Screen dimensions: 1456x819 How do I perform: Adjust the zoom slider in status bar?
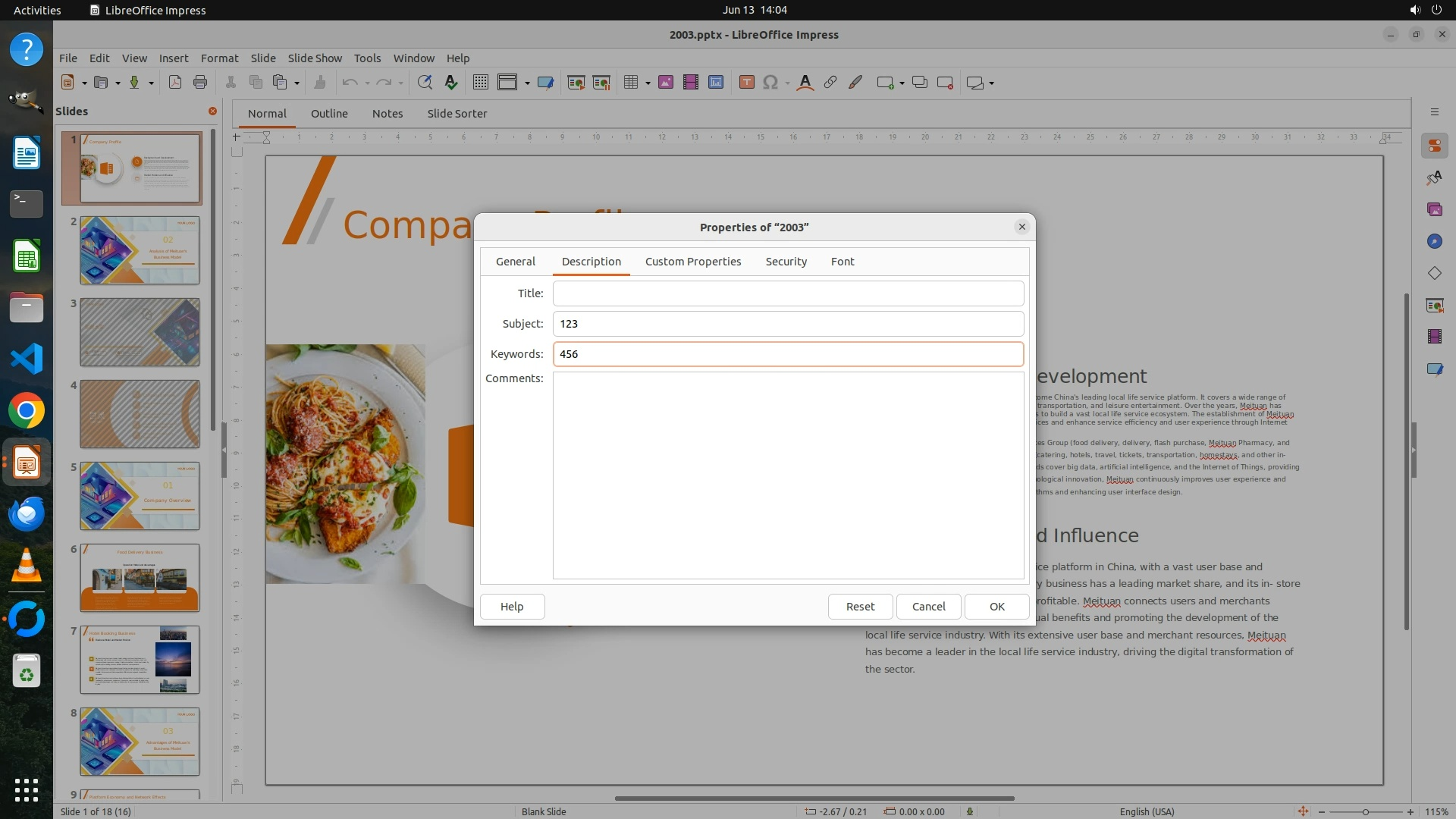coord(1365,811)
